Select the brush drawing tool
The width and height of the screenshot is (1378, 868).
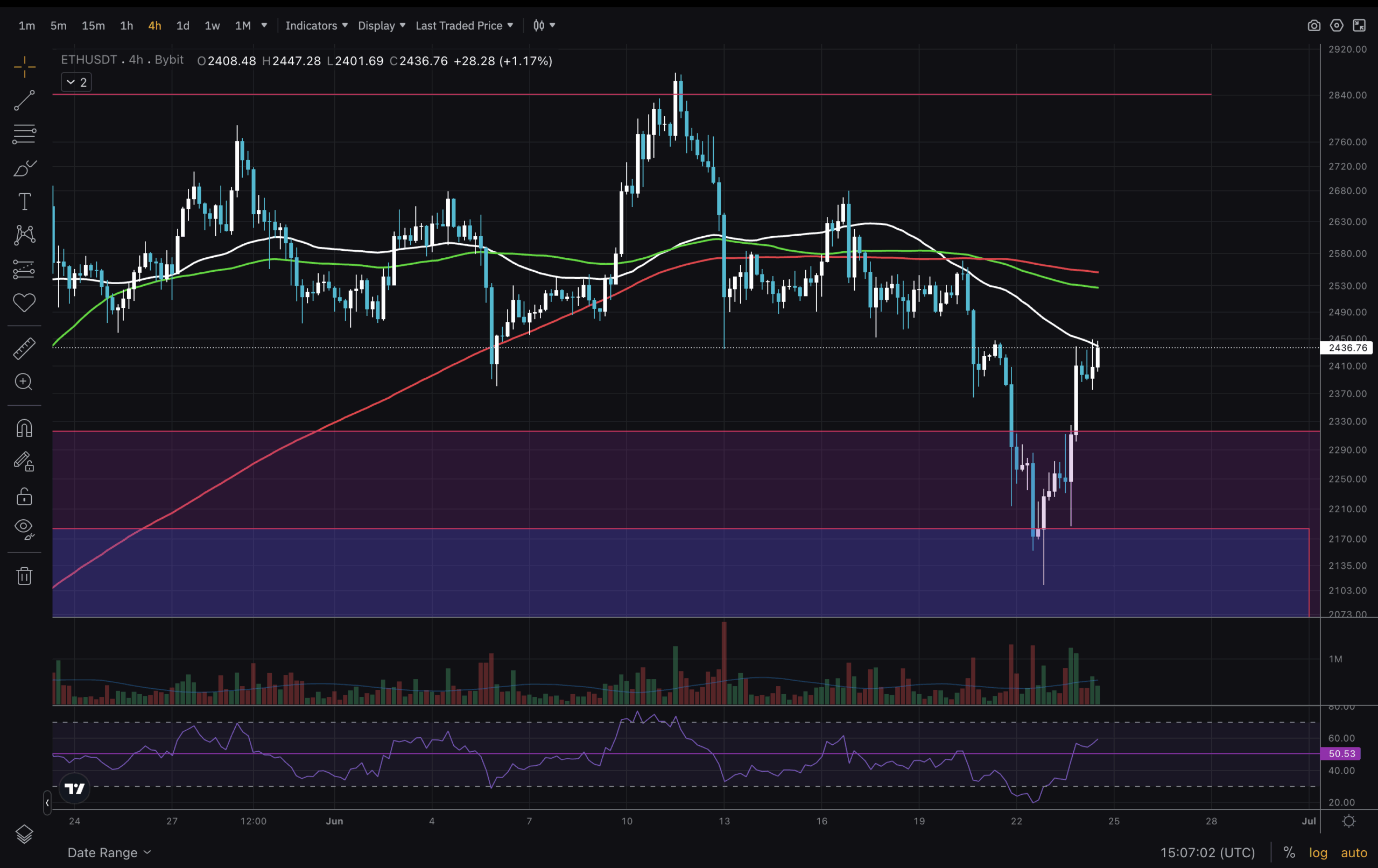[24, 168]
